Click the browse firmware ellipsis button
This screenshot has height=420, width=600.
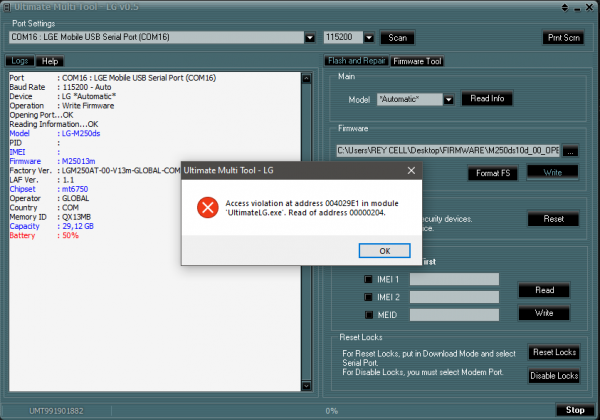570,151
